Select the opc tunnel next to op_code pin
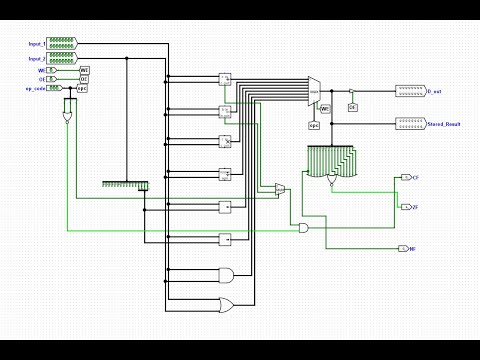The image size is (480, 360). [82, 89]
